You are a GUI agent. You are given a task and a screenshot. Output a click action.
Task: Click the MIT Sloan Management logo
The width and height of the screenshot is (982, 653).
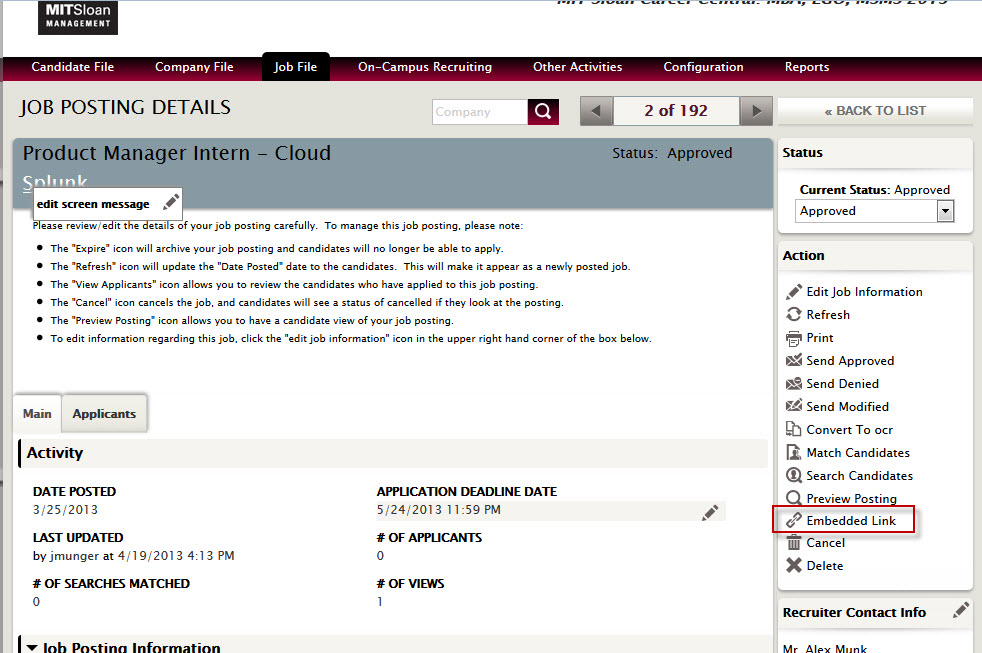point(78,17)
